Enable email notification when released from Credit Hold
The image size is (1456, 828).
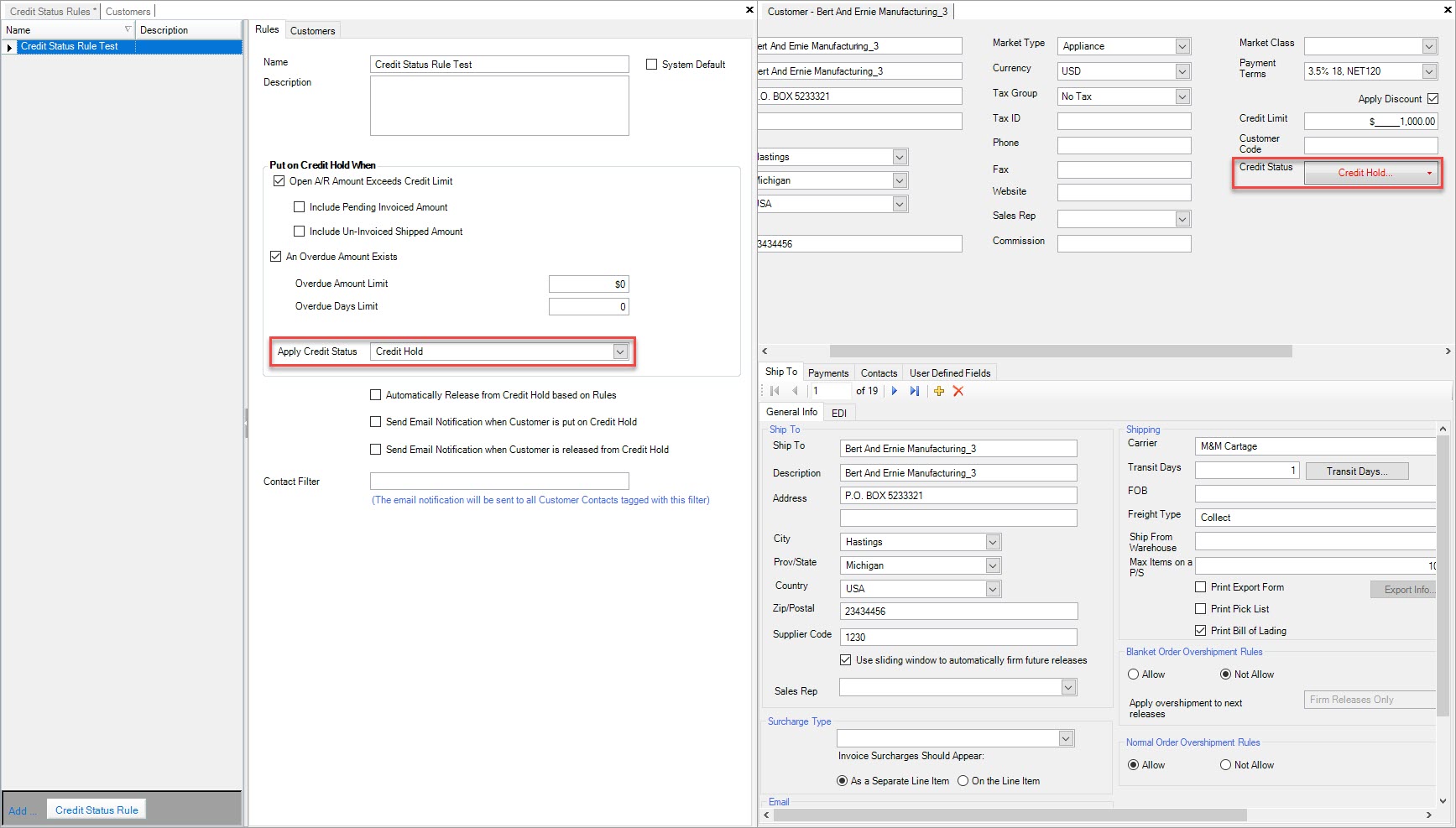375,449
